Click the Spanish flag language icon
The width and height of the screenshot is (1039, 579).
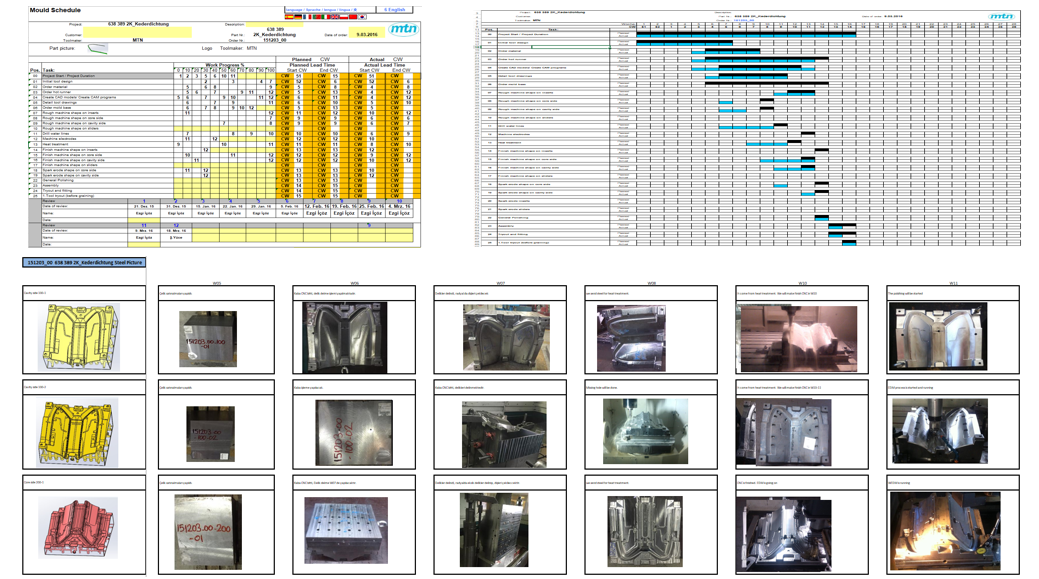pyautogui.click(x=289, y=17)
